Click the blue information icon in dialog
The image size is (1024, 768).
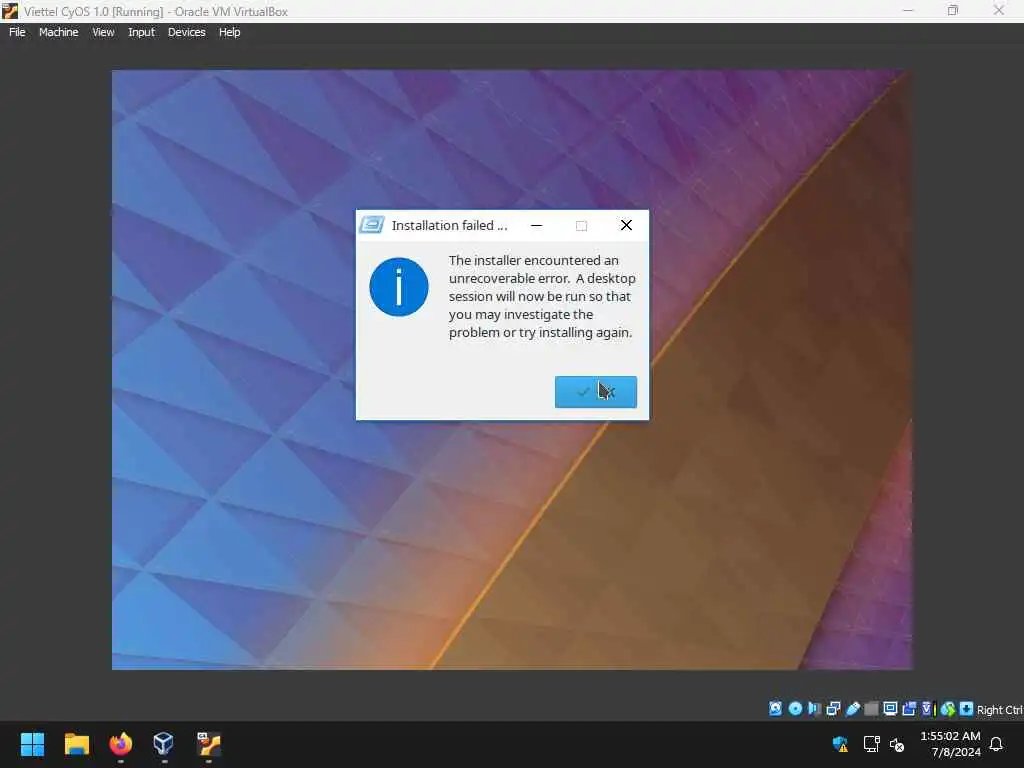[x=399, y=287]
